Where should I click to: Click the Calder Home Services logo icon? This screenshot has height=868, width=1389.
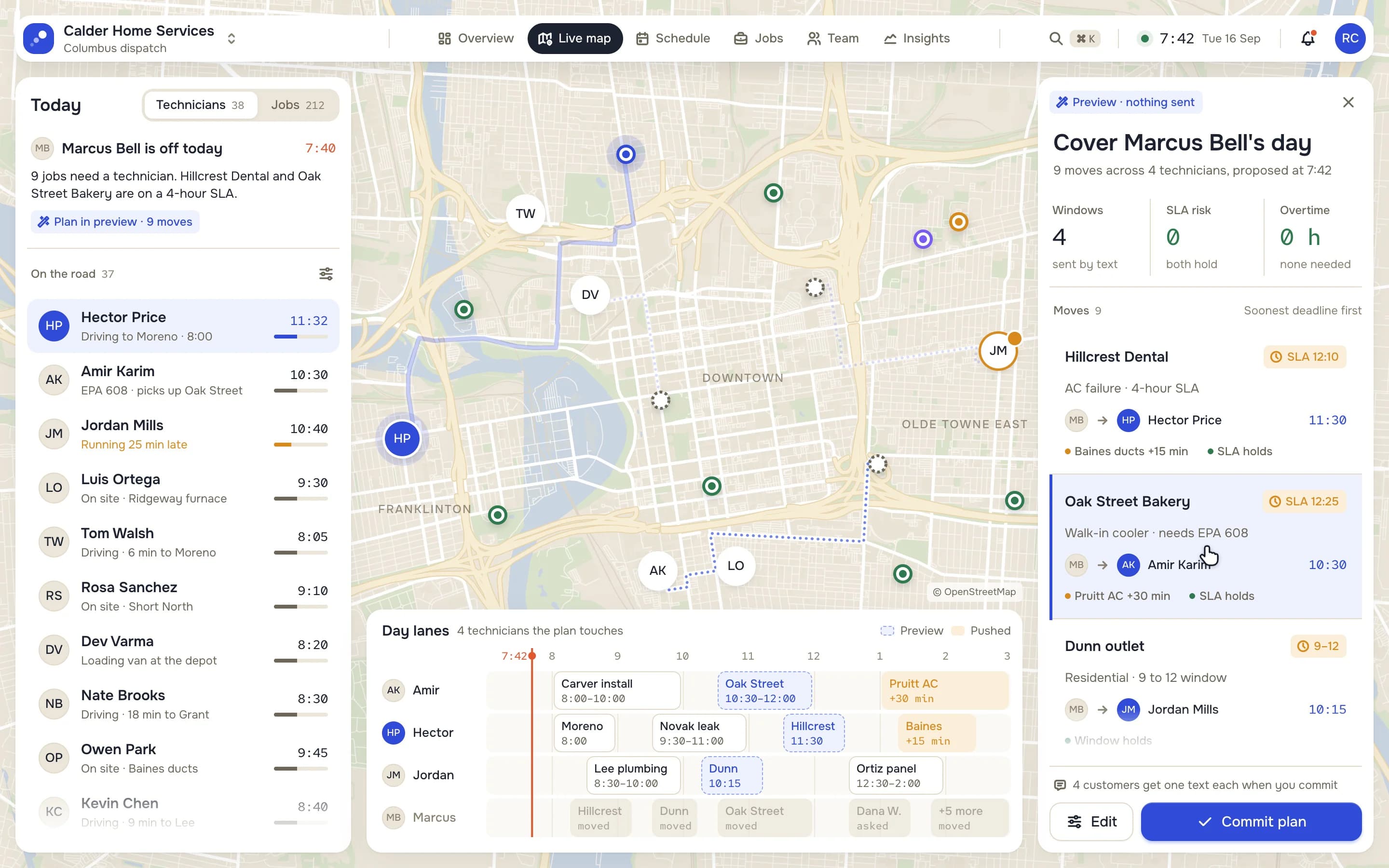coord(39,39)
